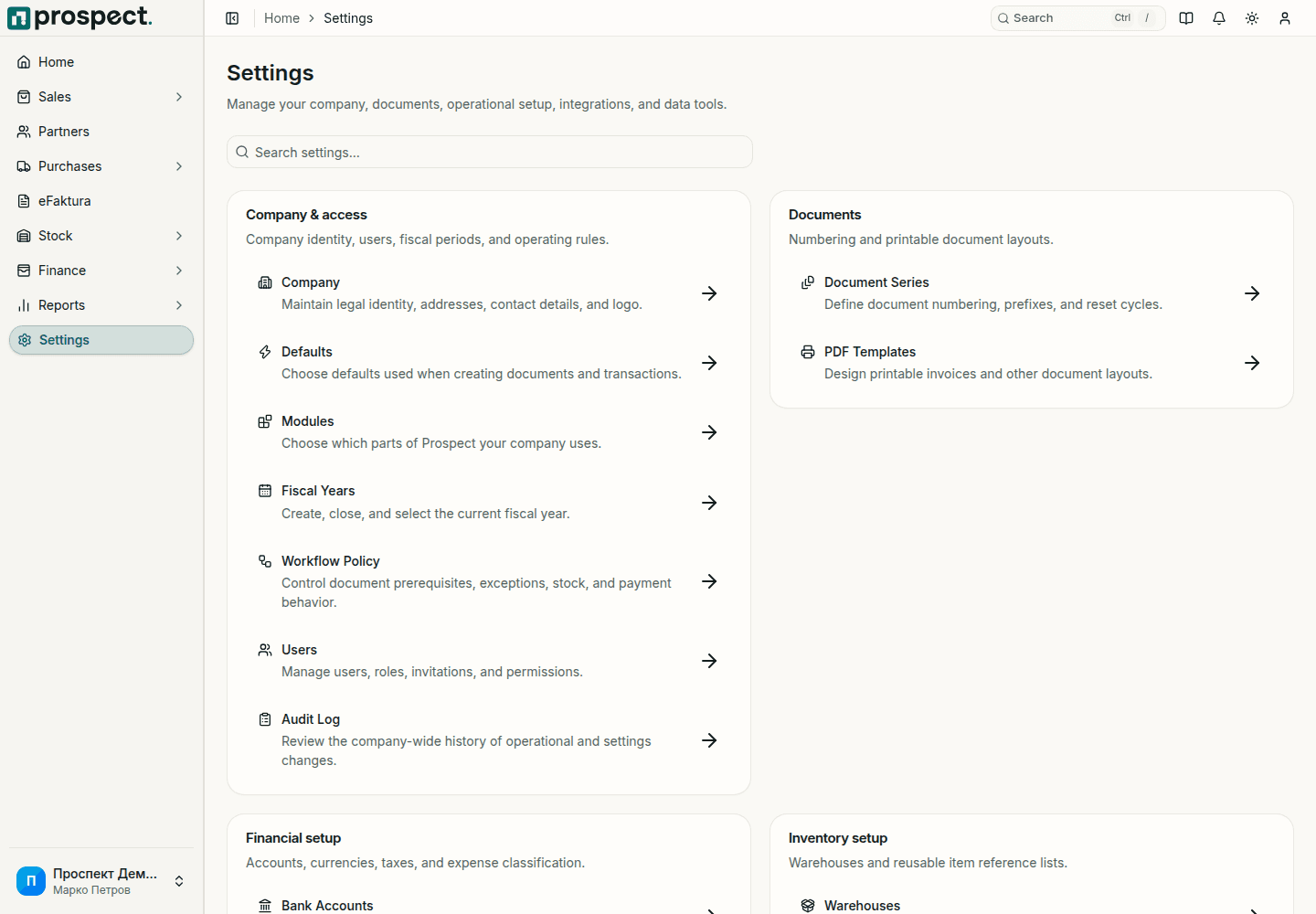Click the PDF Templates printer icon
Viewport: 1316px width, 914px height.
pos(808,352)
